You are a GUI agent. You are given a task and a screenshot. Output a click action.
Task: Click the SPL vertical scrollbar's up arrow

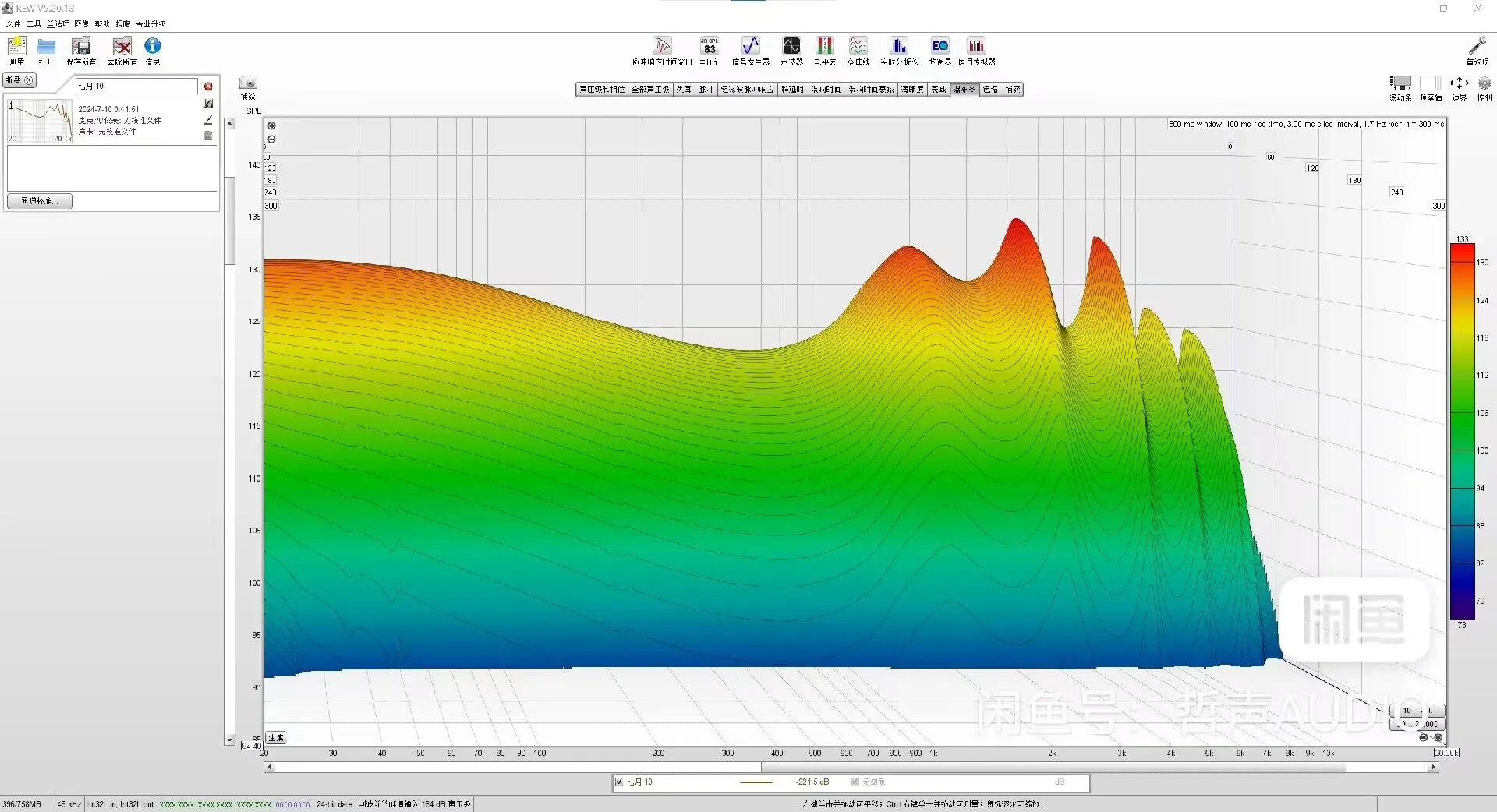pos(230,123)
